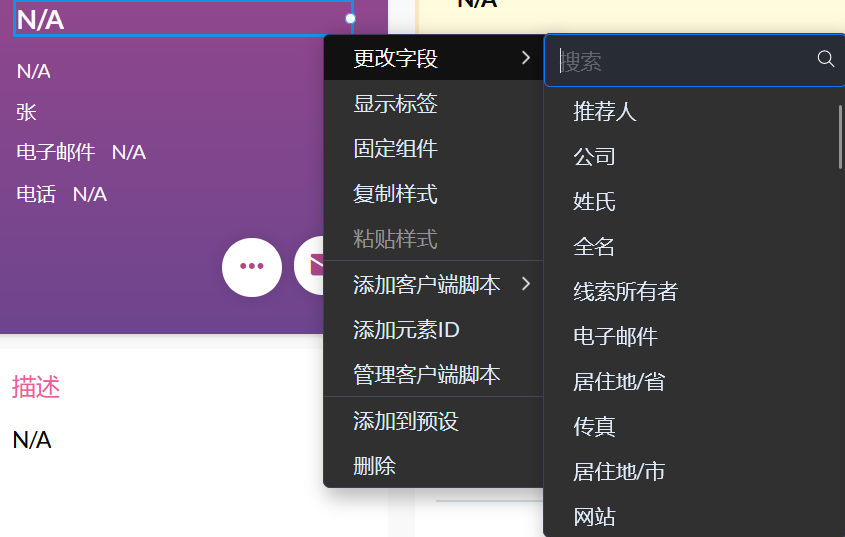The width and height of the screenshot is (845, 537).
Task: Select 添加元素ID menu entry
Action: [x=406, y=330]
